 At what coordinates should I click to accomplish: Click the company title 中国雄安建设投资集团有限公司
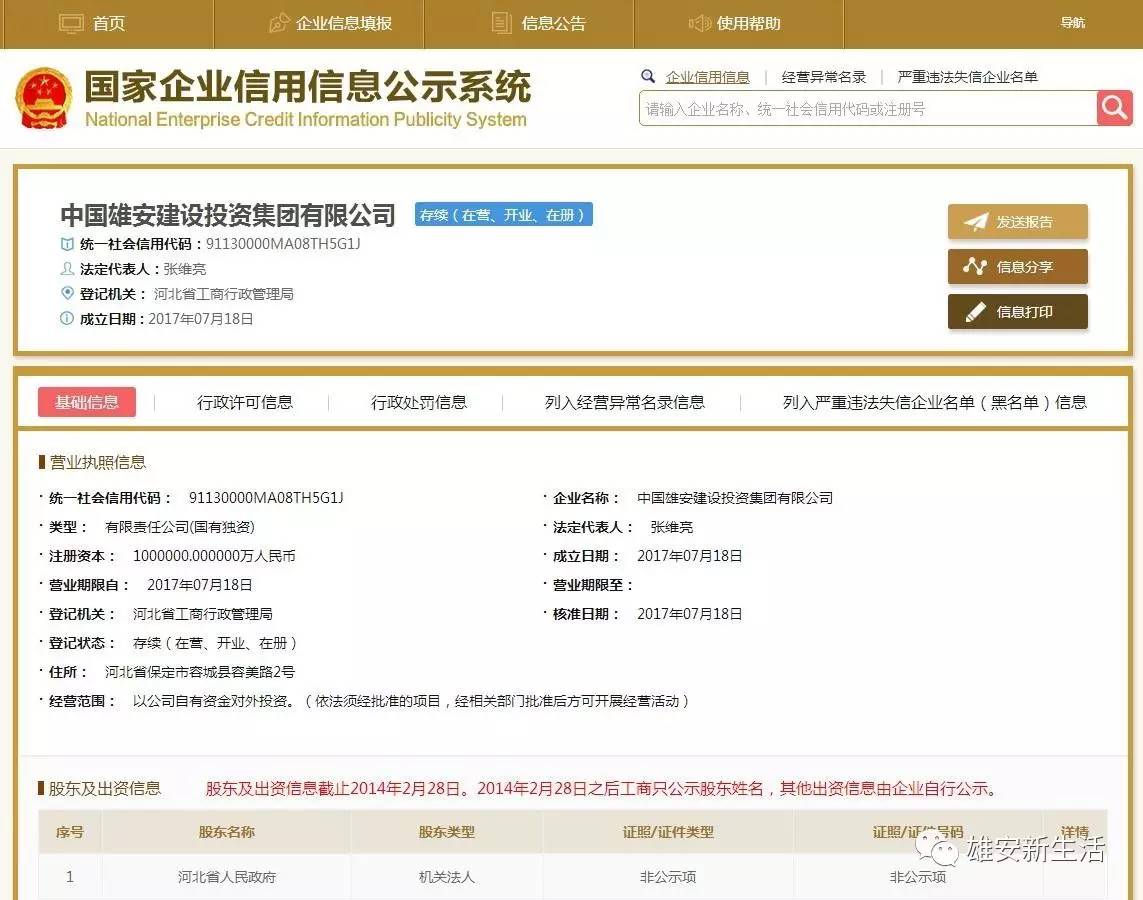coord(227,214)
